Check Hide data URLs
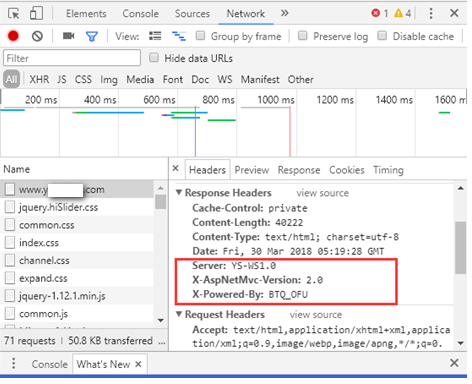 (x=154, y=58)
